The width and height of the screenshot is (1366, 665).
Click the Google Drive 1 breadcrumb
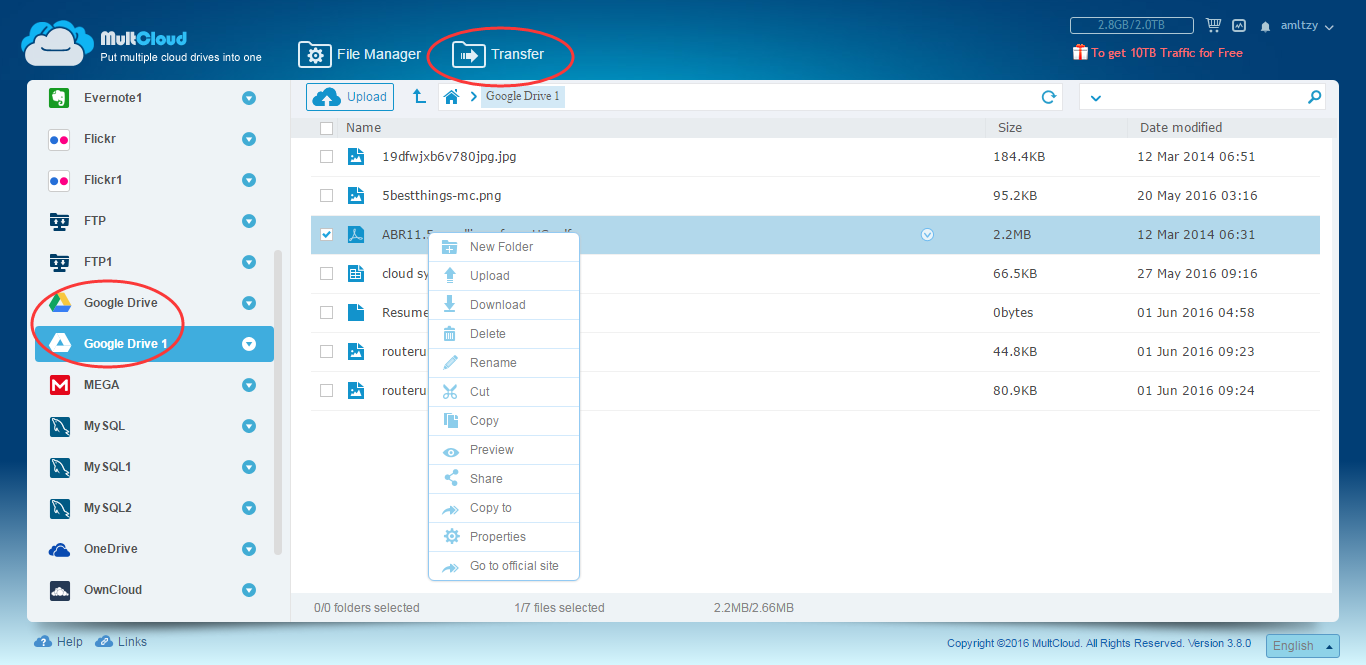click(523, 97)
